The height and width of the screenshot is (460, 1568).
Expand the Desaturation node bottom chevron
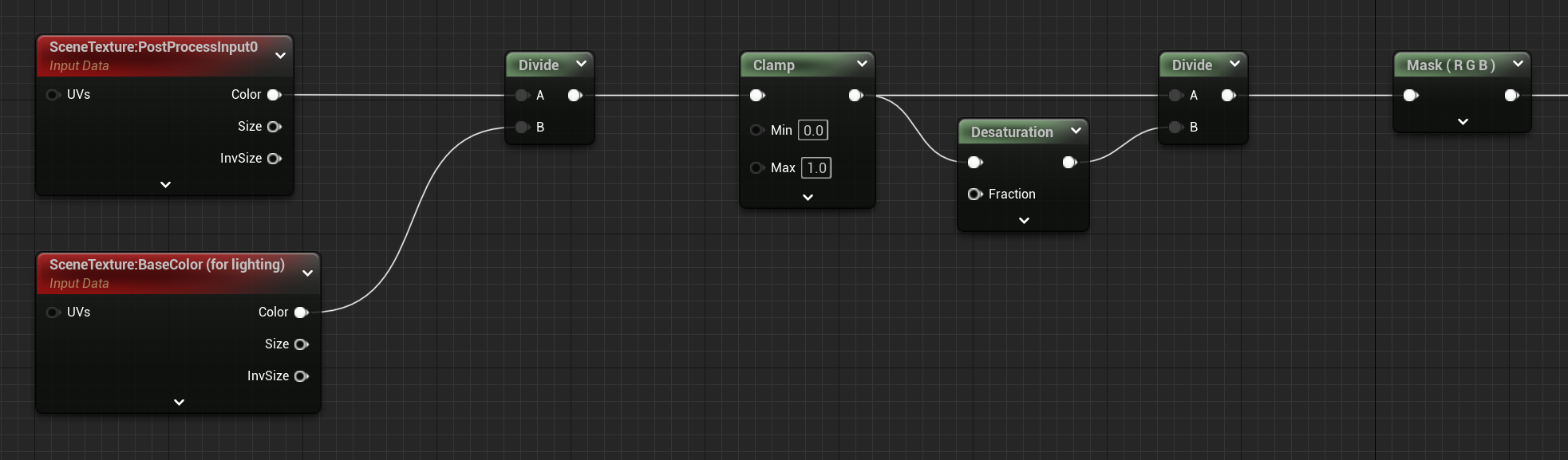click(1024, 221)
